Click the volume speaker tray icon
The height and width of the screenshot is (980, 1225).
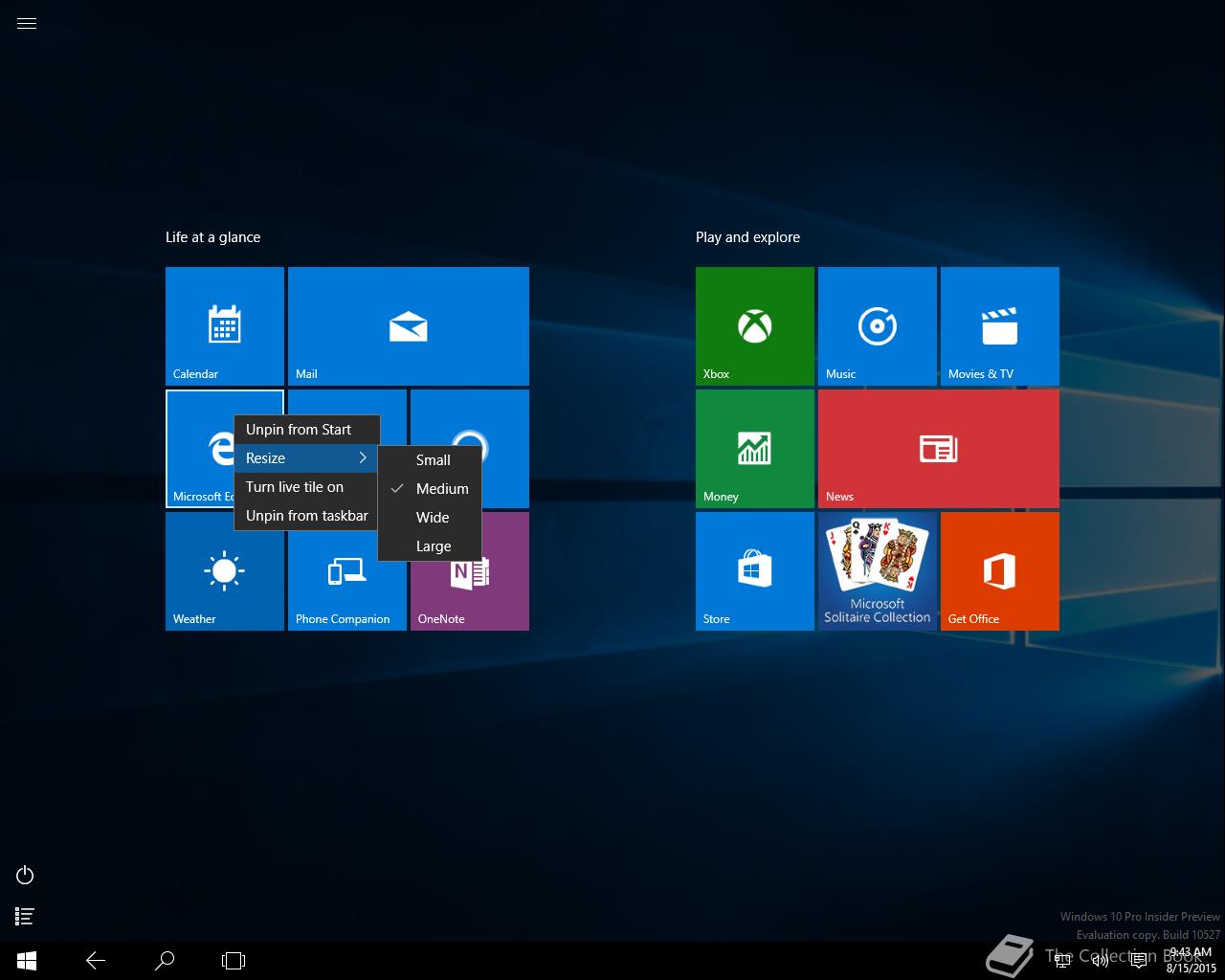click(x=1101, y=961)
